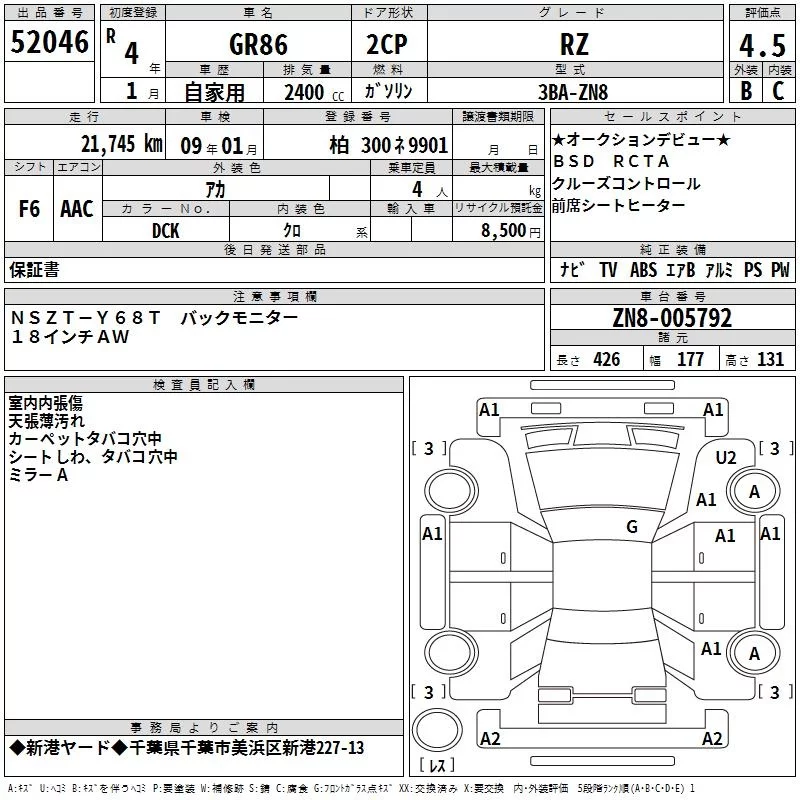Click the ABS equipment label

[x=643, y=269]
